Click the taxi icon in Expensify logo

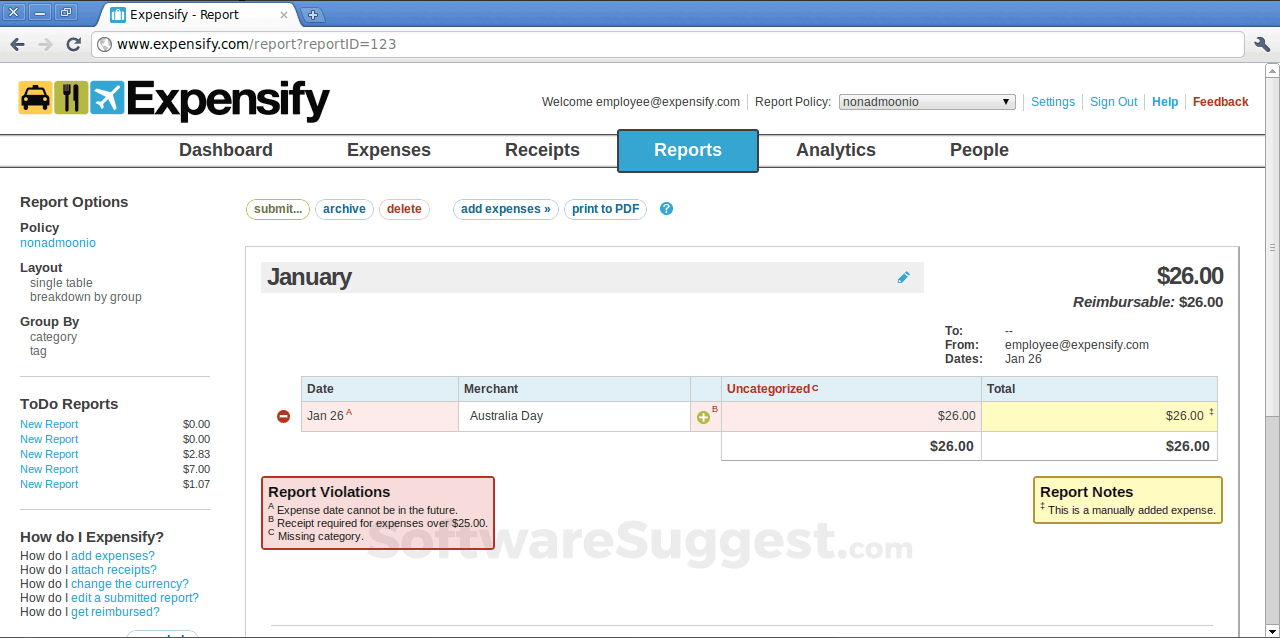coord(34,100)
